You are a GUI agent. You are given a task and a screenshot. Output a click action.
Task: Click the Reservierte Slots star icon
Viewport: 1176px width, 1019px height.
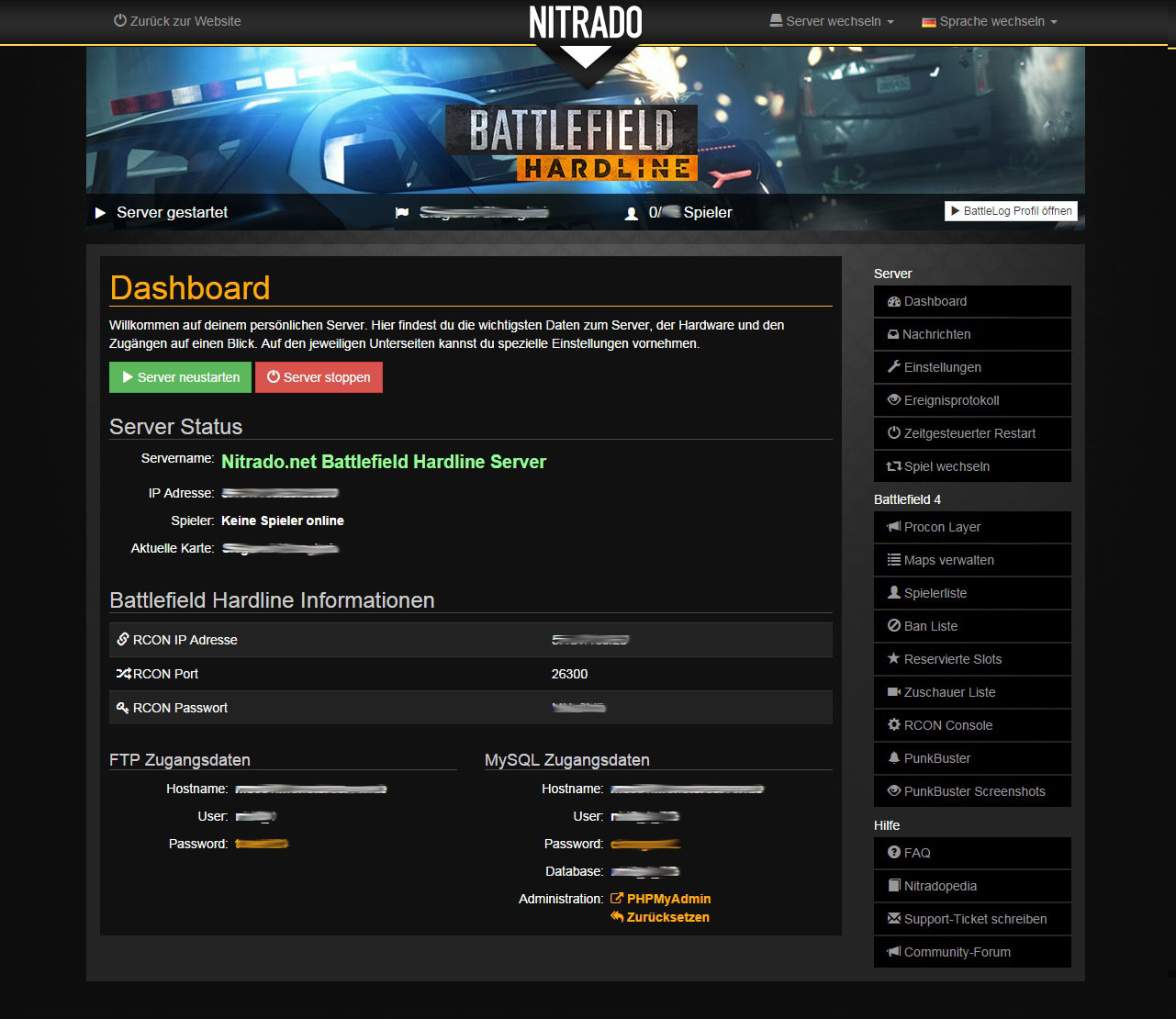coord(894,658)
